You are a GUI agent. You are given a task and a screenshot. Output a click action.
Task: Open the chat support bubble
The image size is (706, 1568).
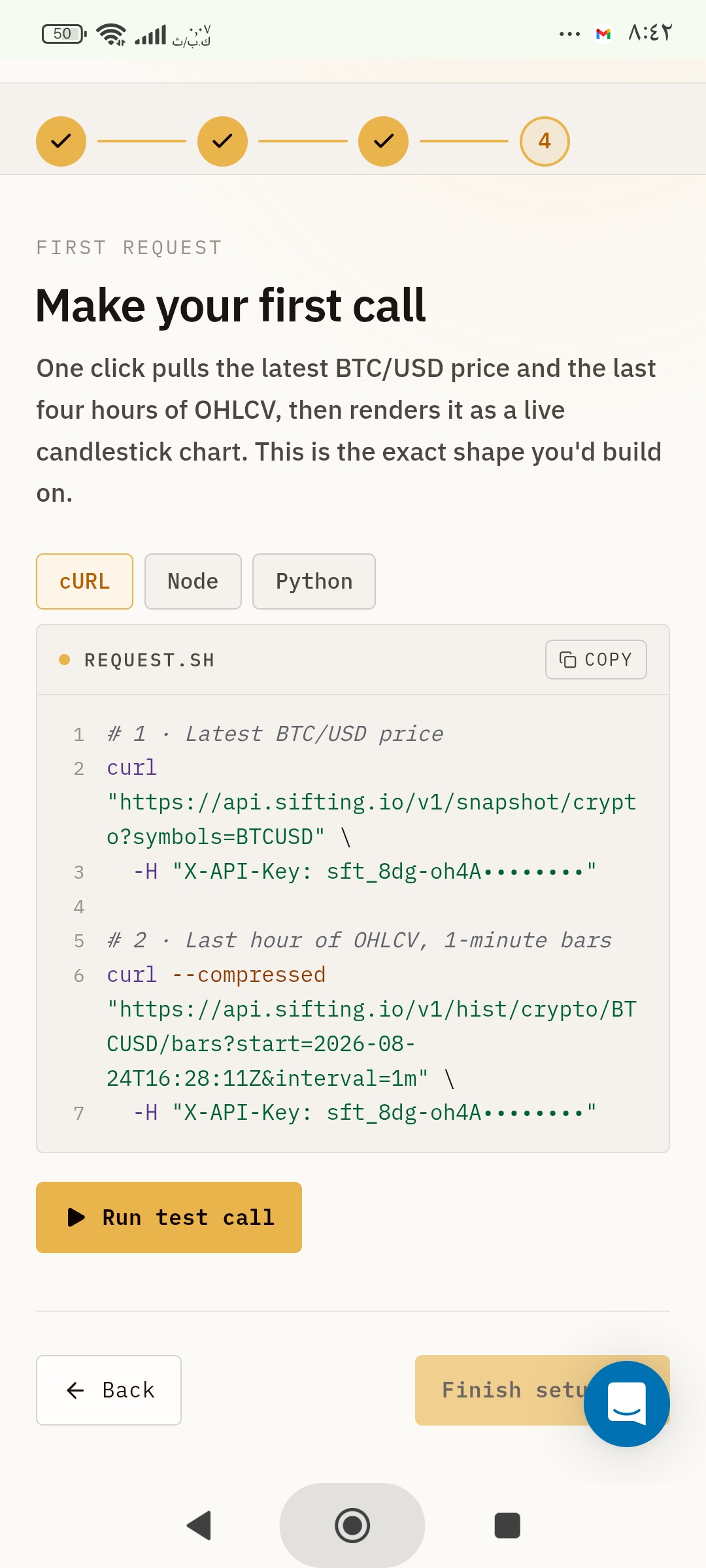626,1404
